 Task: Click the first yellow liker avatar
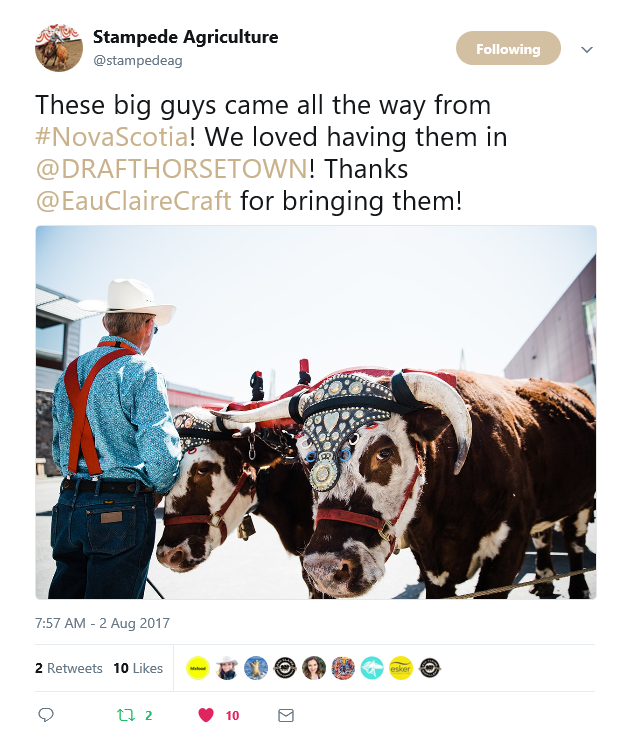pos(198,668)
